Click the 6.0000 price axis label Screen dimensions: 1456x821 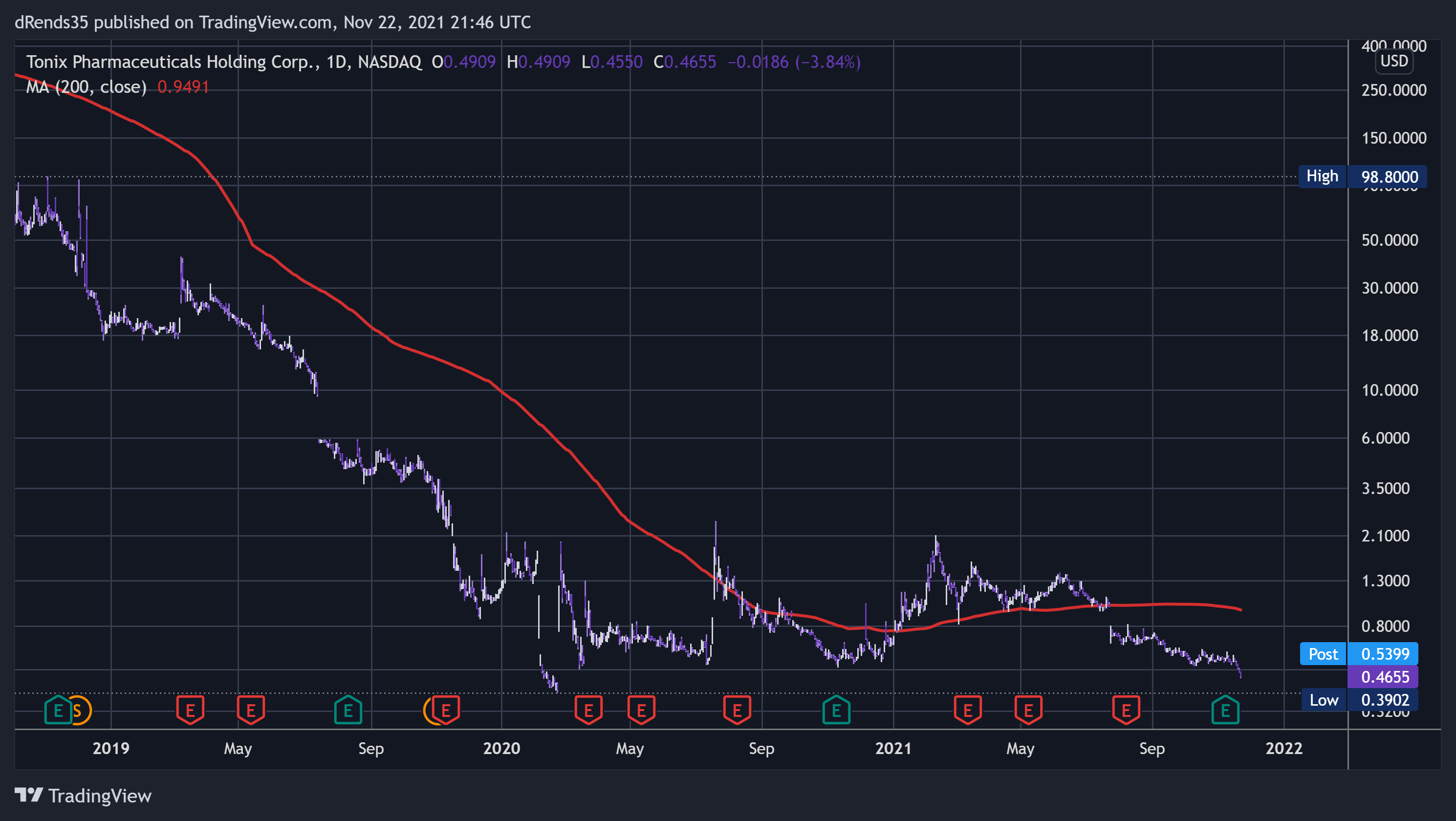(x=1385, y=438)
